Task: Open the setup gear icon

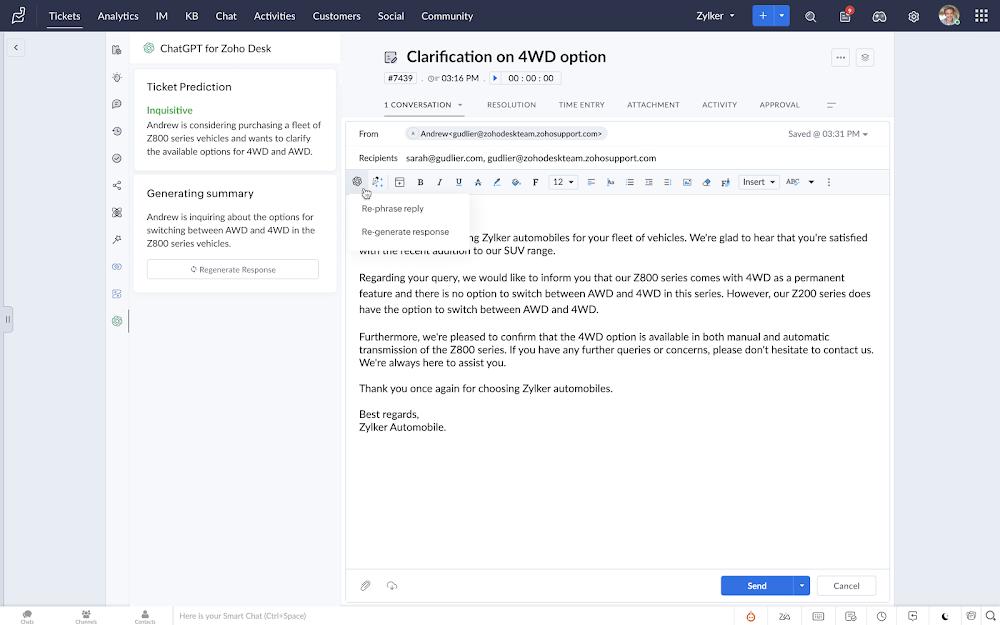Action: click(x=914, y=17)
